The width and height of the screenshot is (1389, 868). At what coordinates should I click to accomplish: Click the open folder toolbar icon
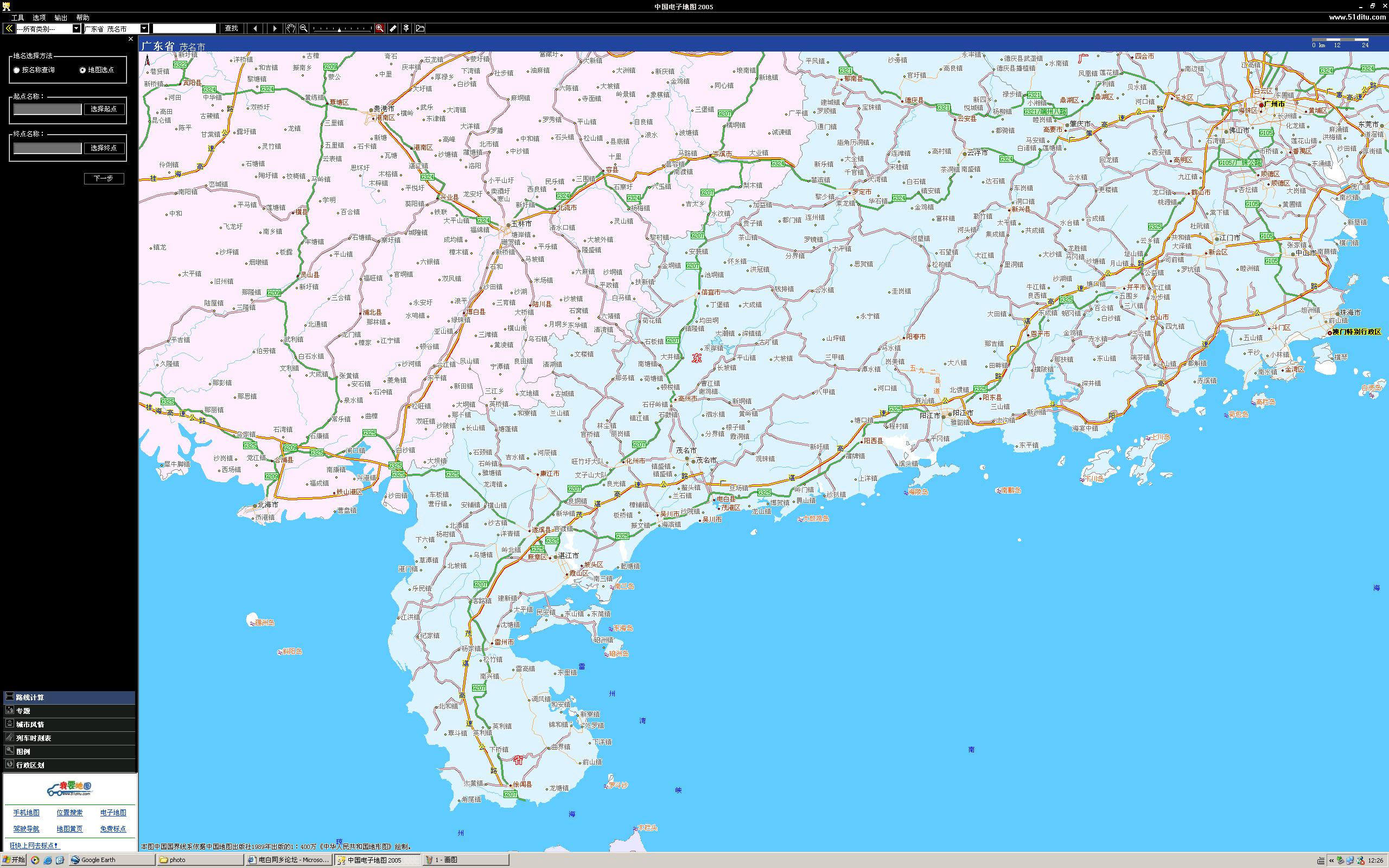(420, 28)
